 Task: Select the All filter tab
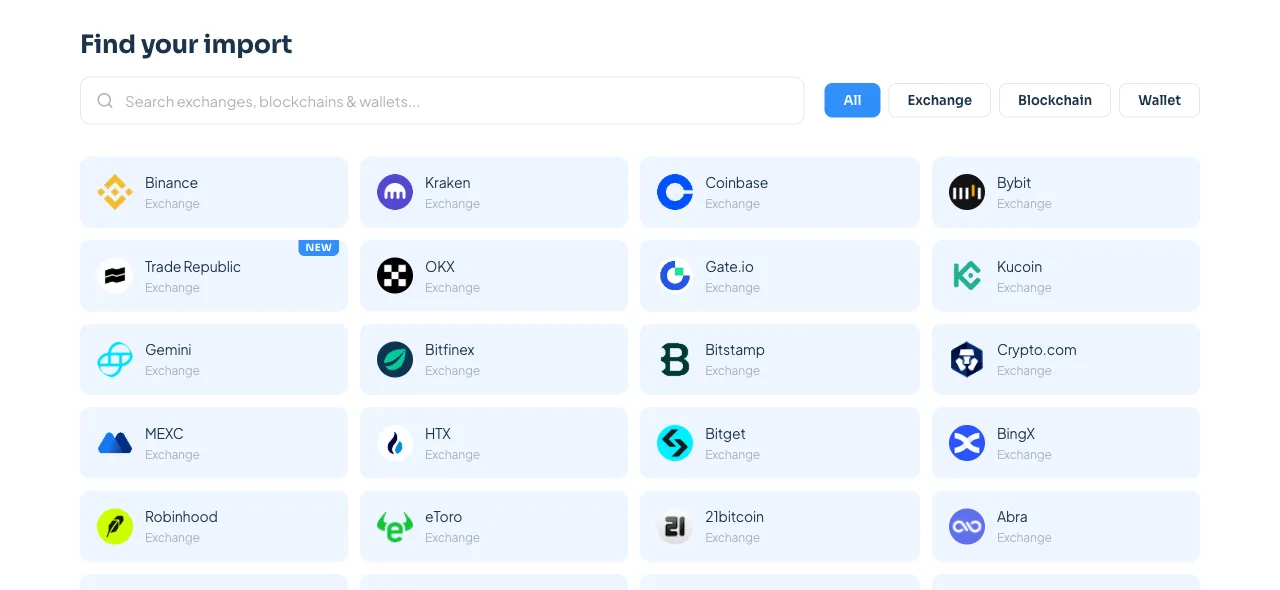click(852, 100)
